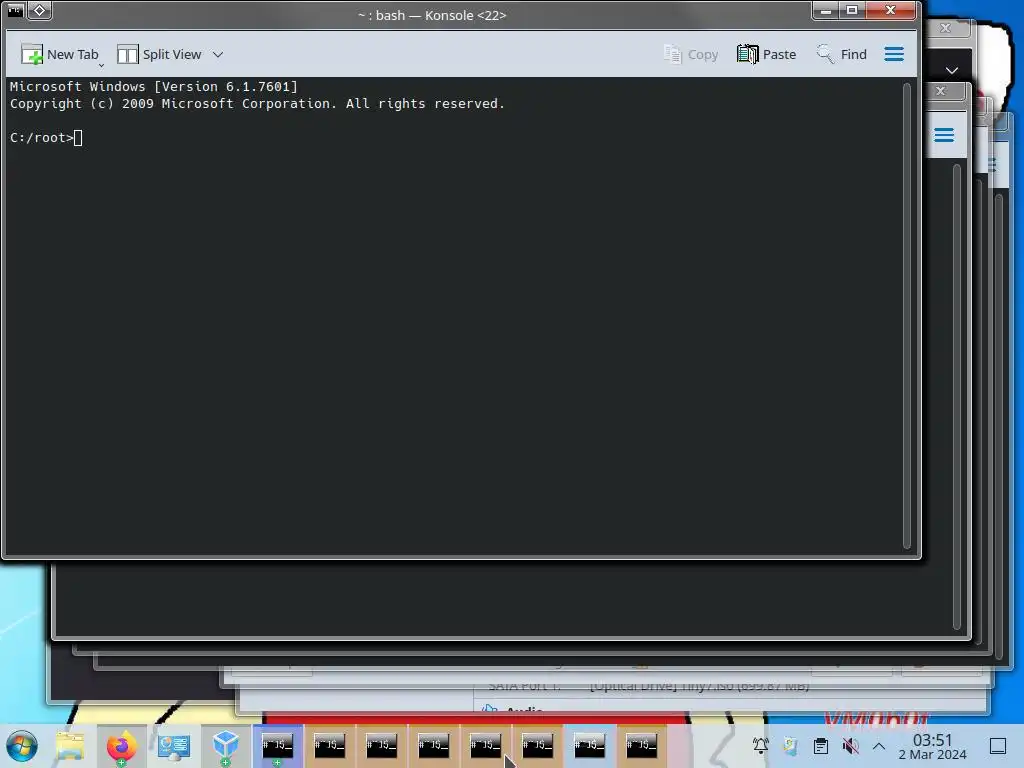Open the clock showing 03:51

[932, 746]
